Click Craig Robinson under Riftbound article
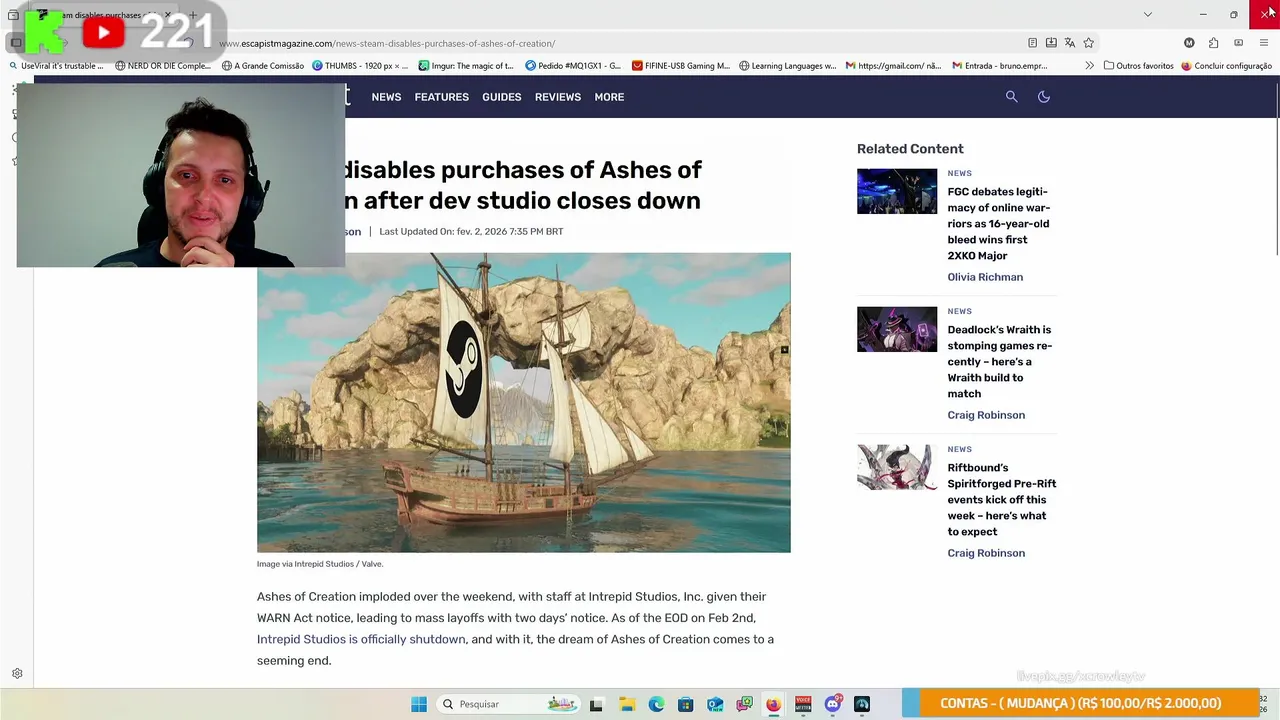This screenshot has height=720, width=1280. click(986, 553)
